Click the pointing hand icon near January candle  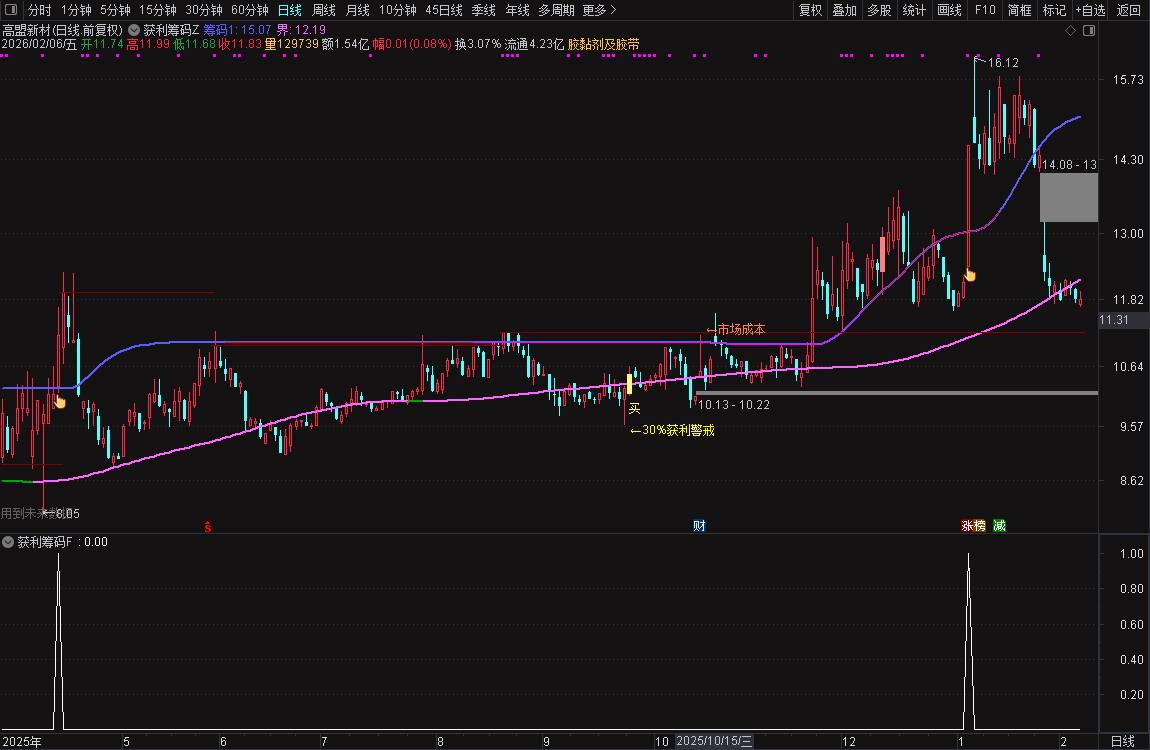pos(969,274)
